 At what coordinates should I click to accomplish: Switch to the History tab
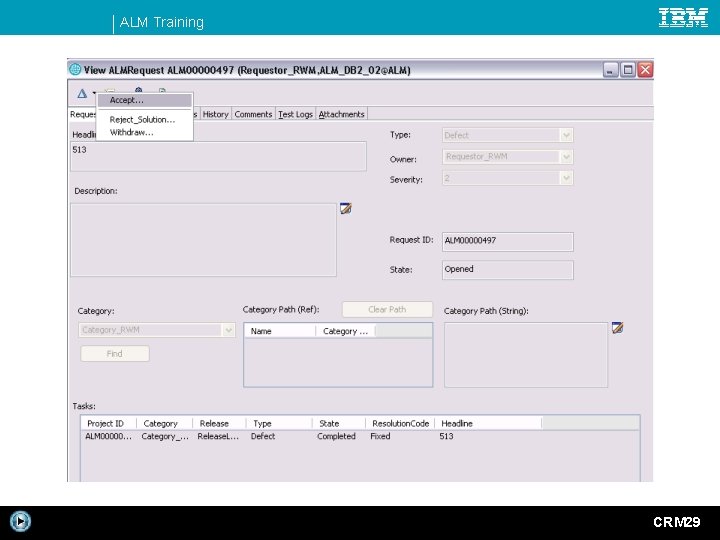tap(215, 114)
